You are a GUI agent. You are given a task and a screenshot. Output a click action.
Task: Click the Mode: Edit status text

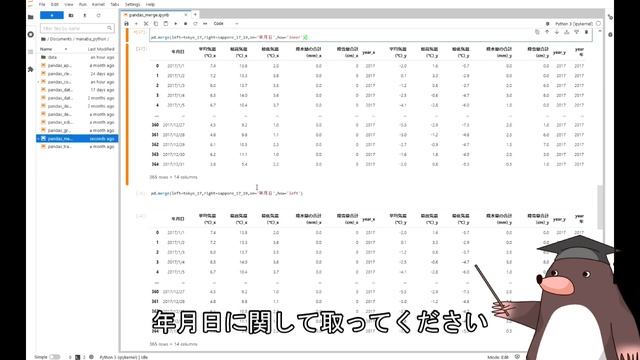pos(498,357)
